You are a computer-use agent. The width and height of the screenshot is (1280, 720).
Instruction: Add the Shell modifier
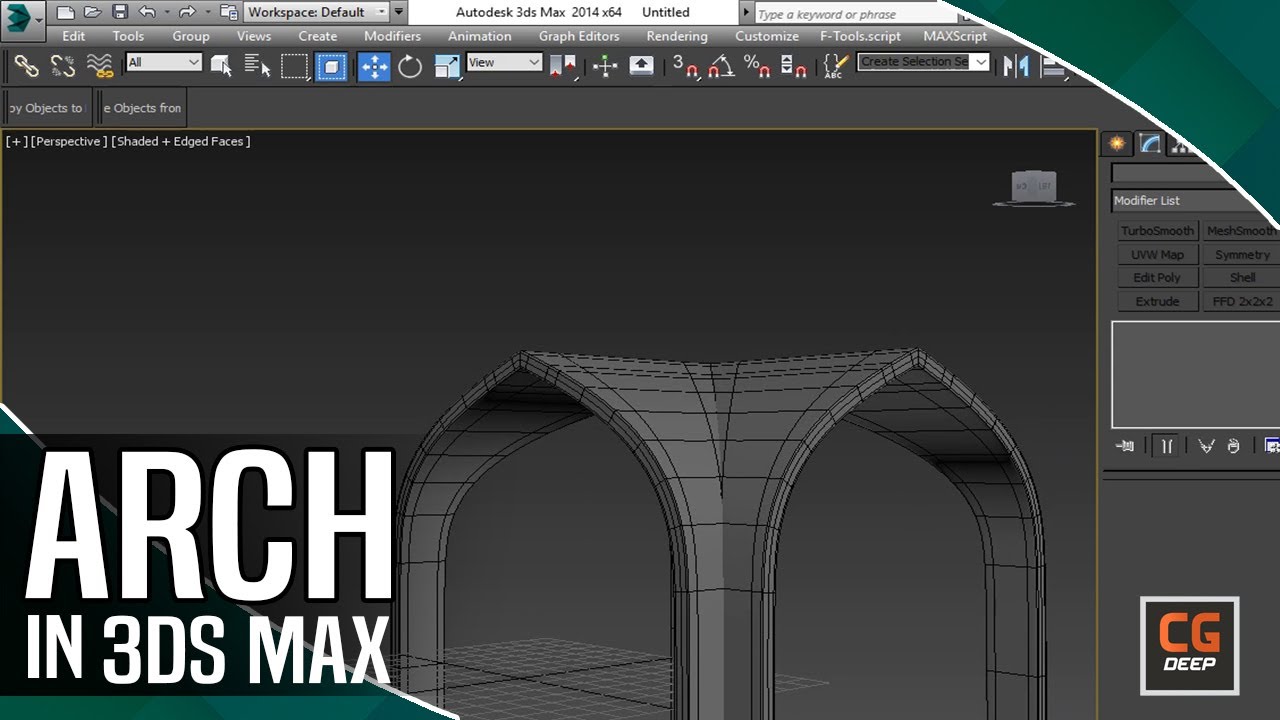tap(1242, 278)
